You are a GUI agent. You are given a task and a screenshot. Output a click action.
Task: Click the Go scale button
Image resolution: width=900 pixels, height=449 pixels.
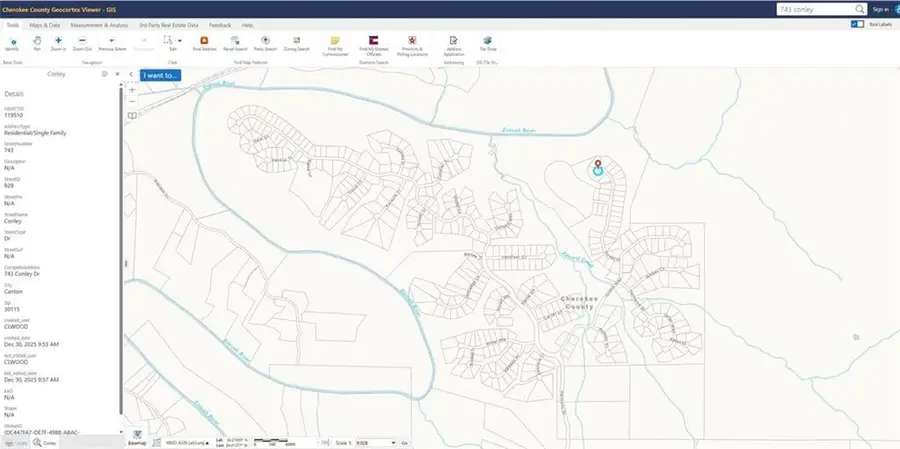coord(404,443)
